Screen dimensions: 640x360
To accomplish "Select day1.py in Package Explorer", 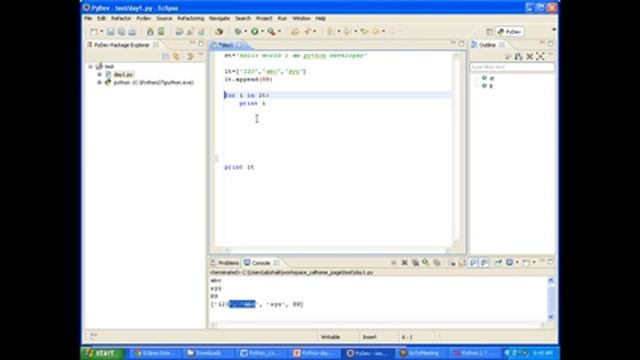I will click(x=123, y=74).
